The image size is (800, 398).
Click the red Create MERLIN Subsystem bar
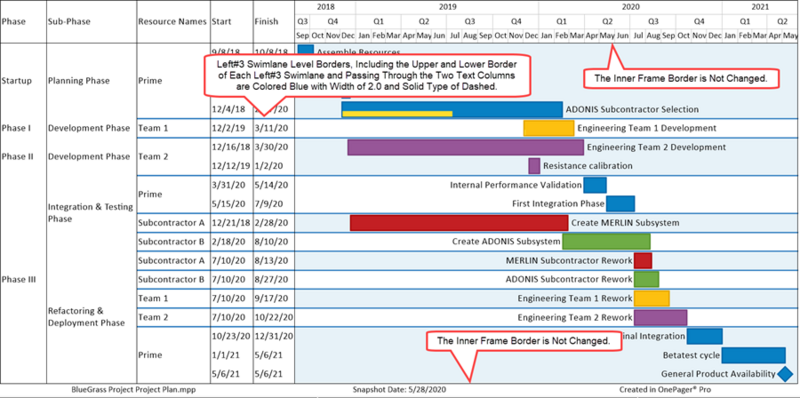click(x=459, y=223)
